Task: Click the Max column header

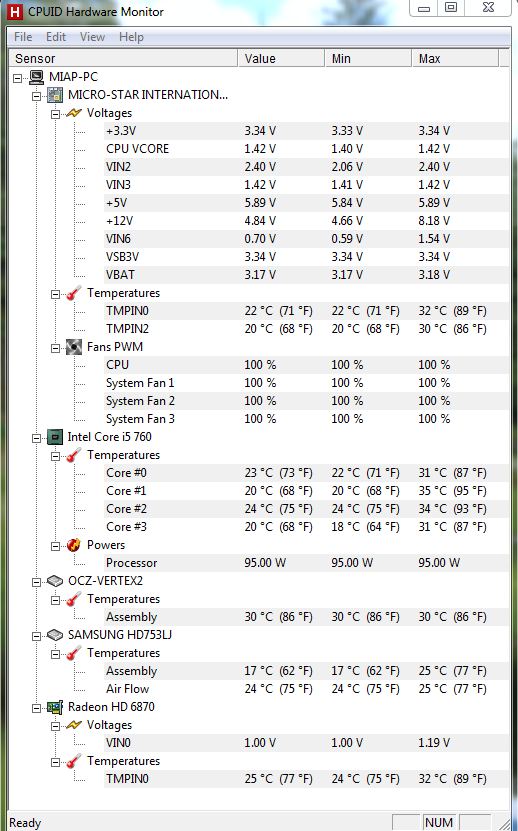Action: (455, 59)
